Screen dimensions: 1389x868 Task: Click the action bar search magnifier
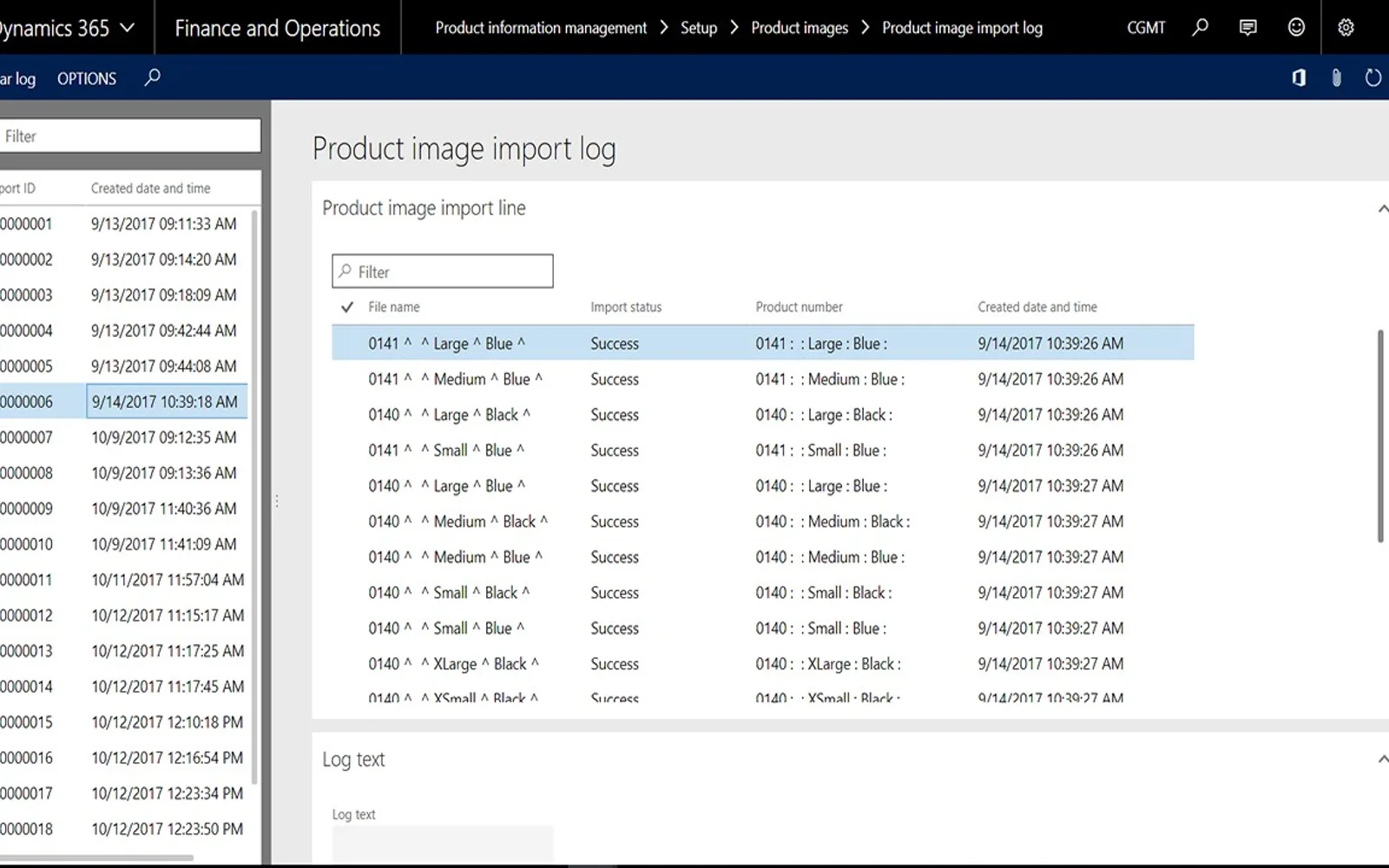click(152, 78)
